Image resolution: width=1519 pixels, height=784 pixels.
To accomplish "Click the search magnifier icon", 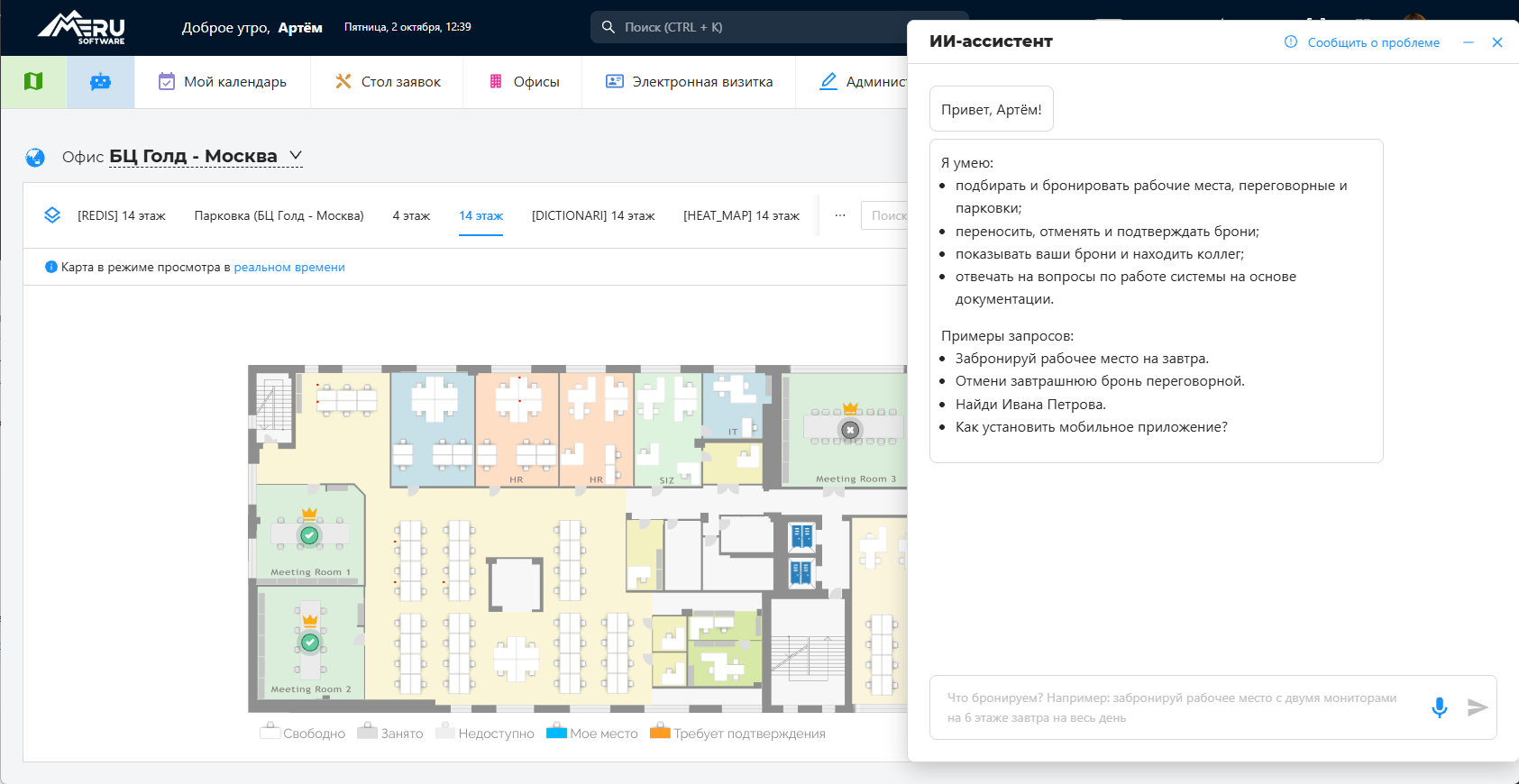I will click(609, 27).
